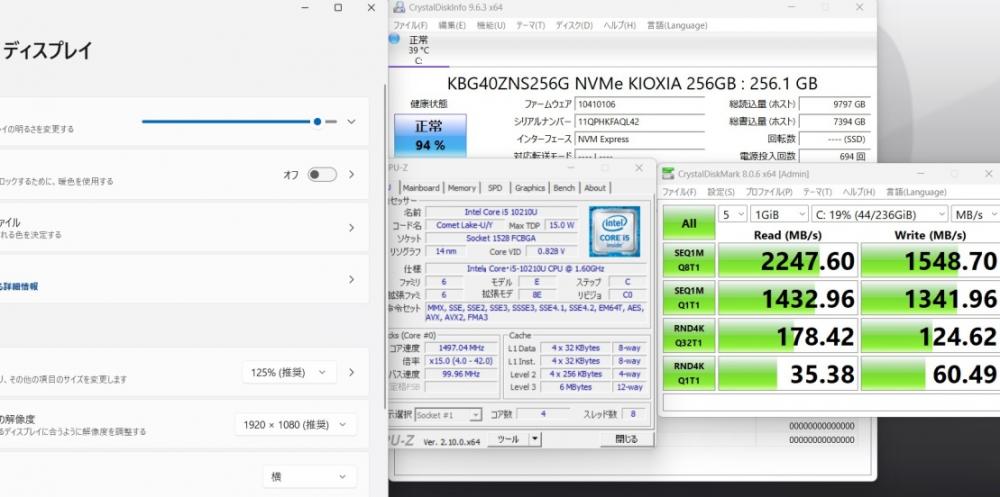Image resolution: width=1000 pixels, height=497 pixels.
Task: Open 編集(E) menu in CrystalDiskInfo
Action: [452, 26]
